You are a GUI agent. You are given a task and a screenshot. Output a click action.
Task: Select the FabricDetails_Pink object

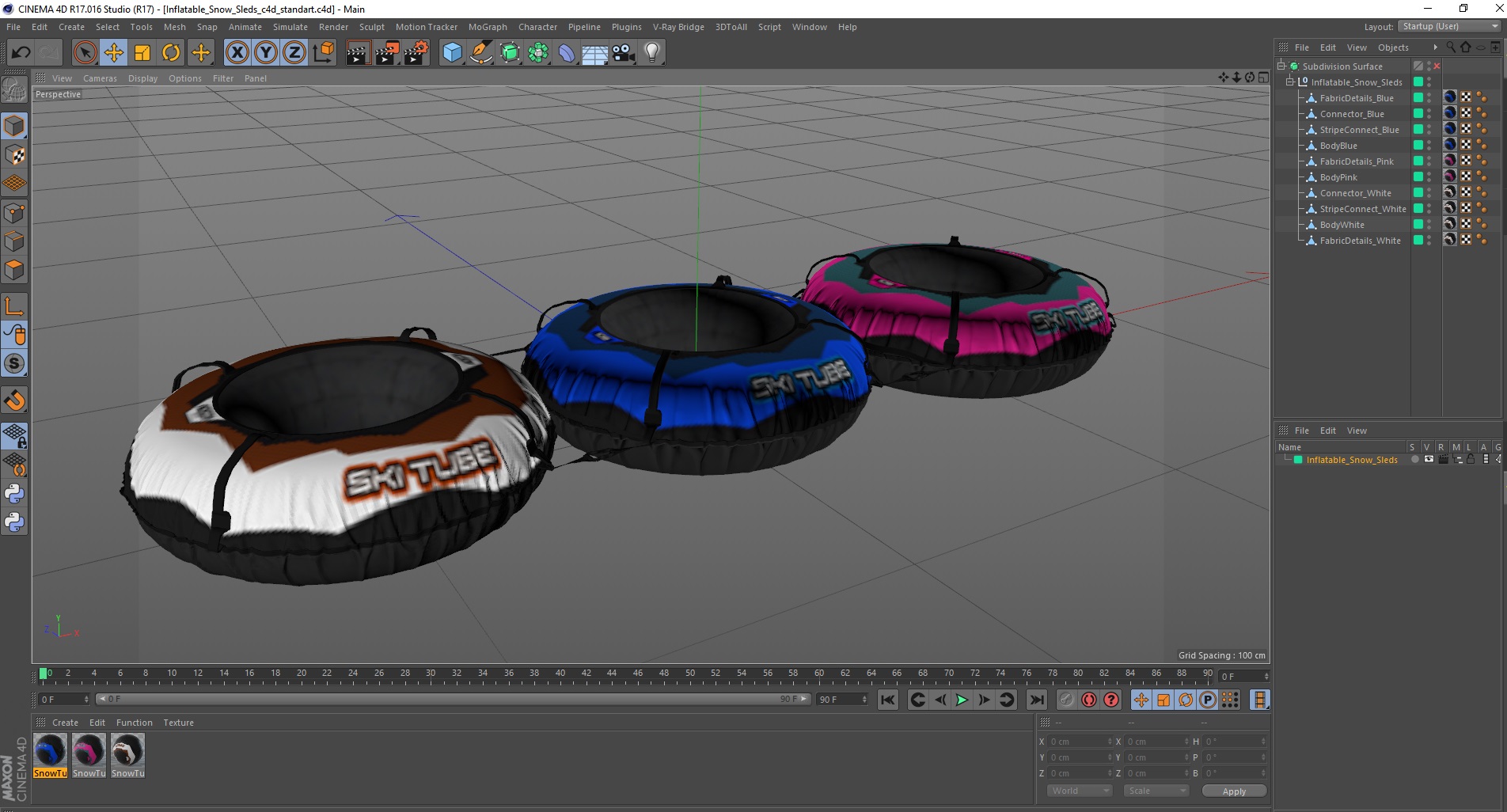coord(1357,161)
